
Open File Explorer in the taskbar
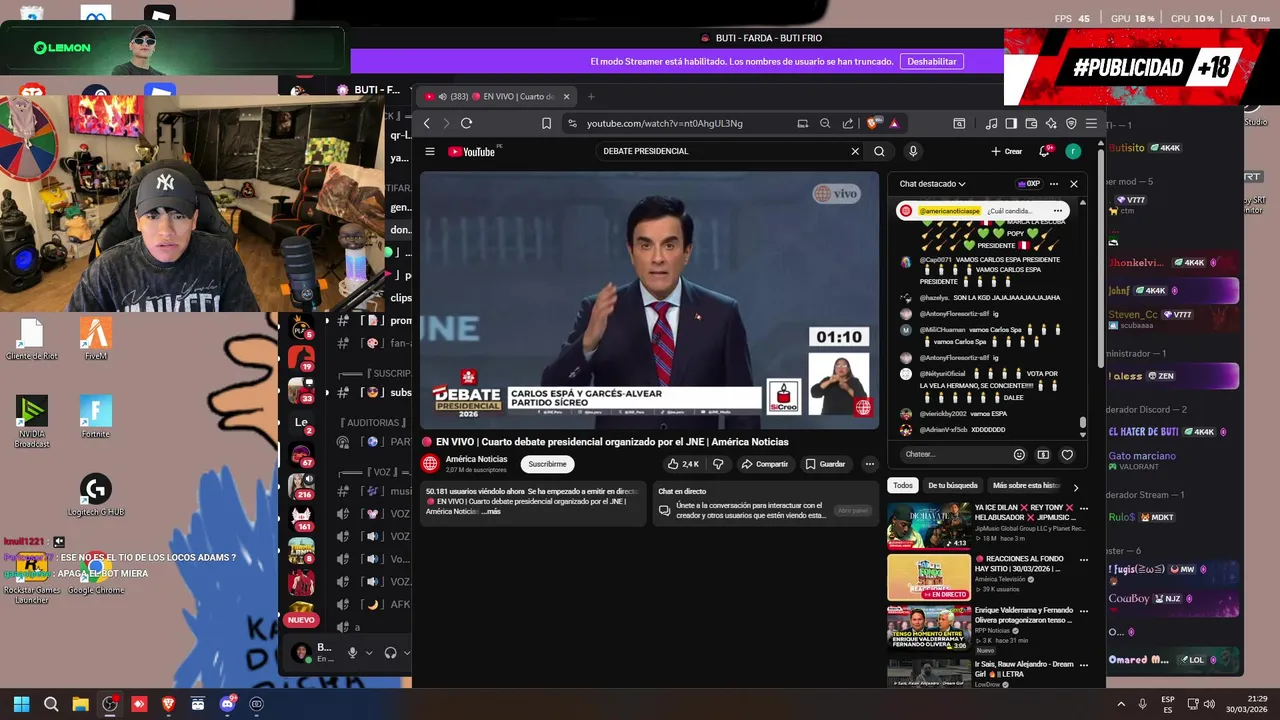coord(81,704)
